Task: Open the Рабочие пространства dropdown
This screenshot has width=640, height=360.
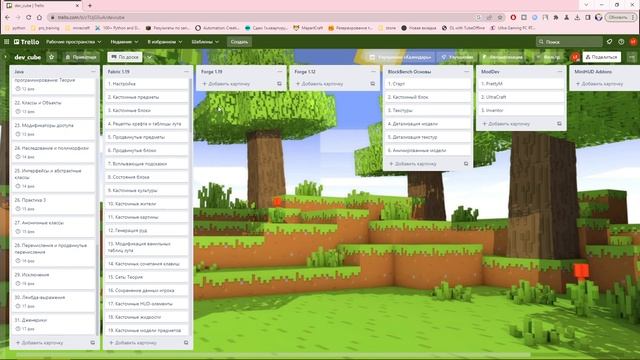Action: [73, 42]
